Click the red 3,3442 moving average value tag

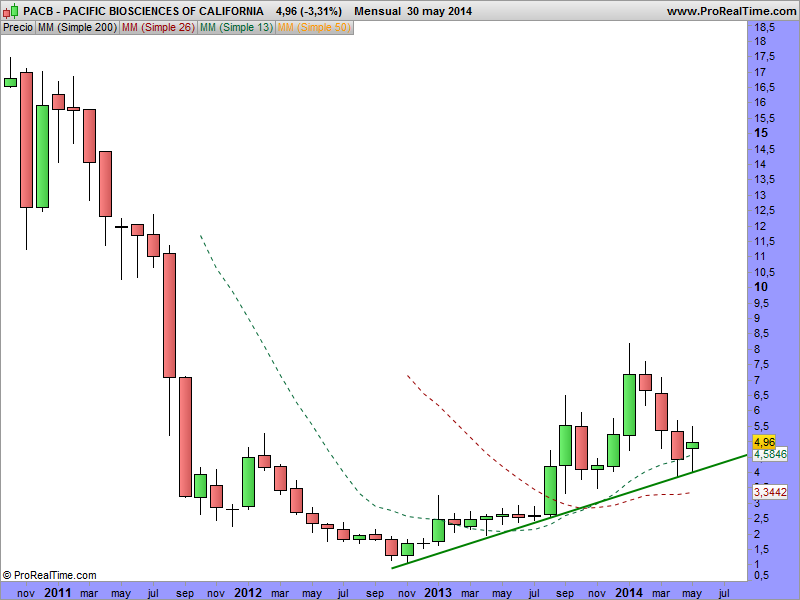pyautogui.click(x=770, y=492)
